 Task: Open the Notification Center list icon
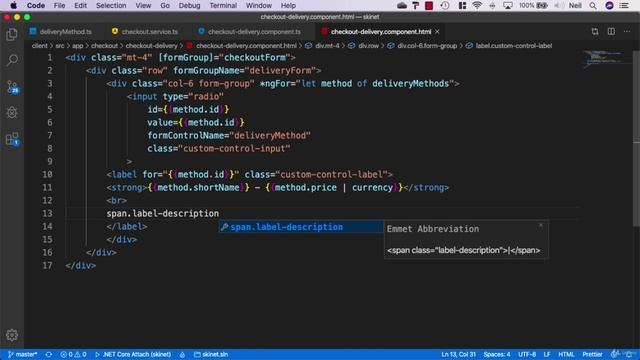[x=624, y=6]
